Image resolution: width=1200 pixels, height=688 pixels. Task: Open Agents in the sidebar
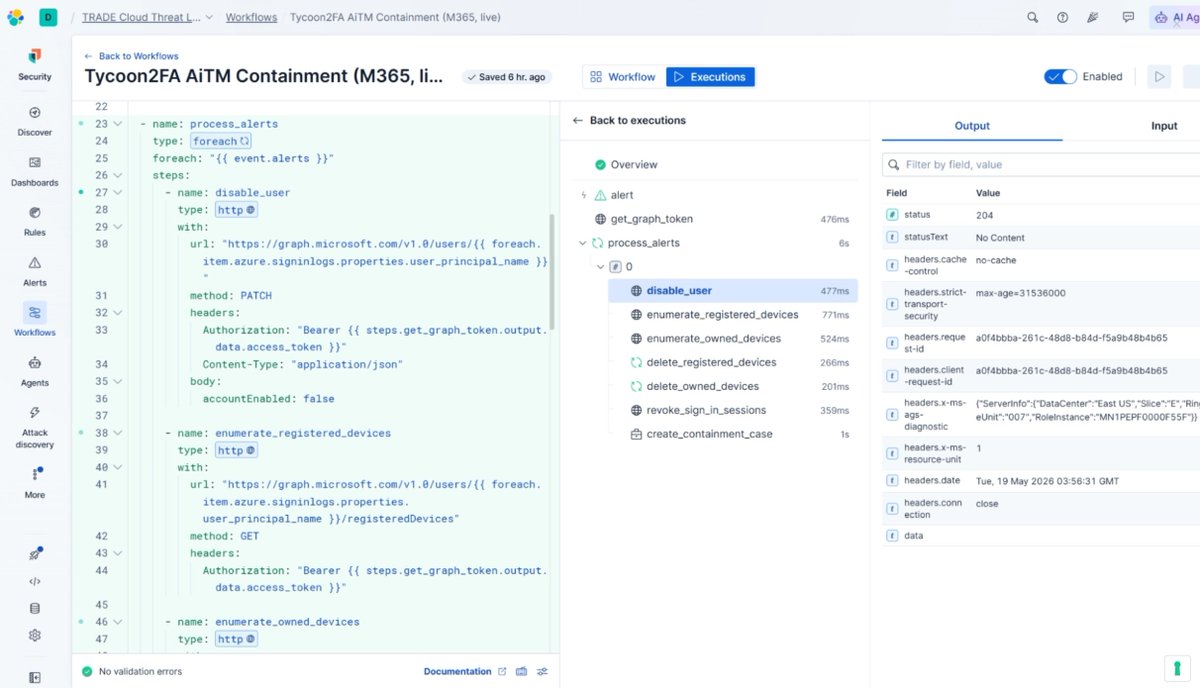[35, 371]
